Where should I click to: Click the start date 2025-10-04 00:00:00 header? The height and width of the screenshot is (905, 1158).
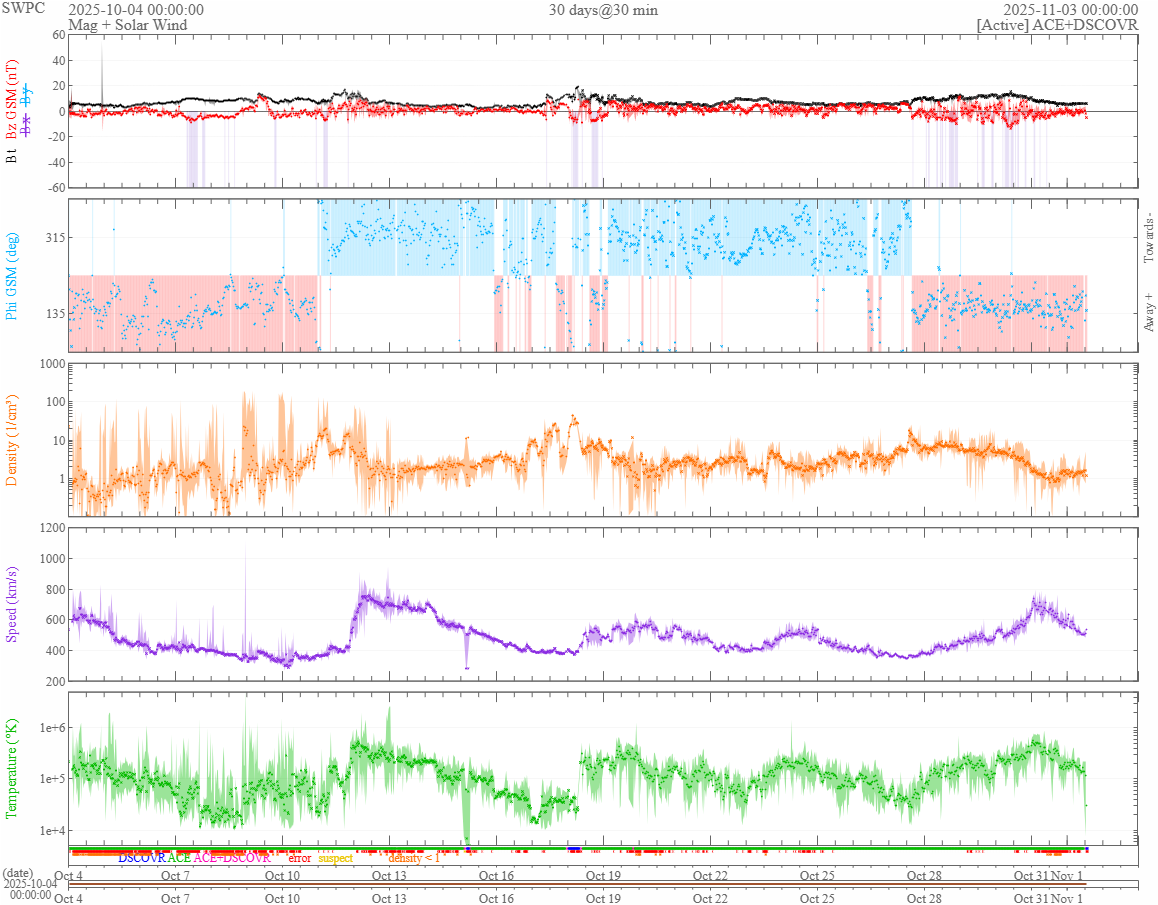click(x=136, y=10)
